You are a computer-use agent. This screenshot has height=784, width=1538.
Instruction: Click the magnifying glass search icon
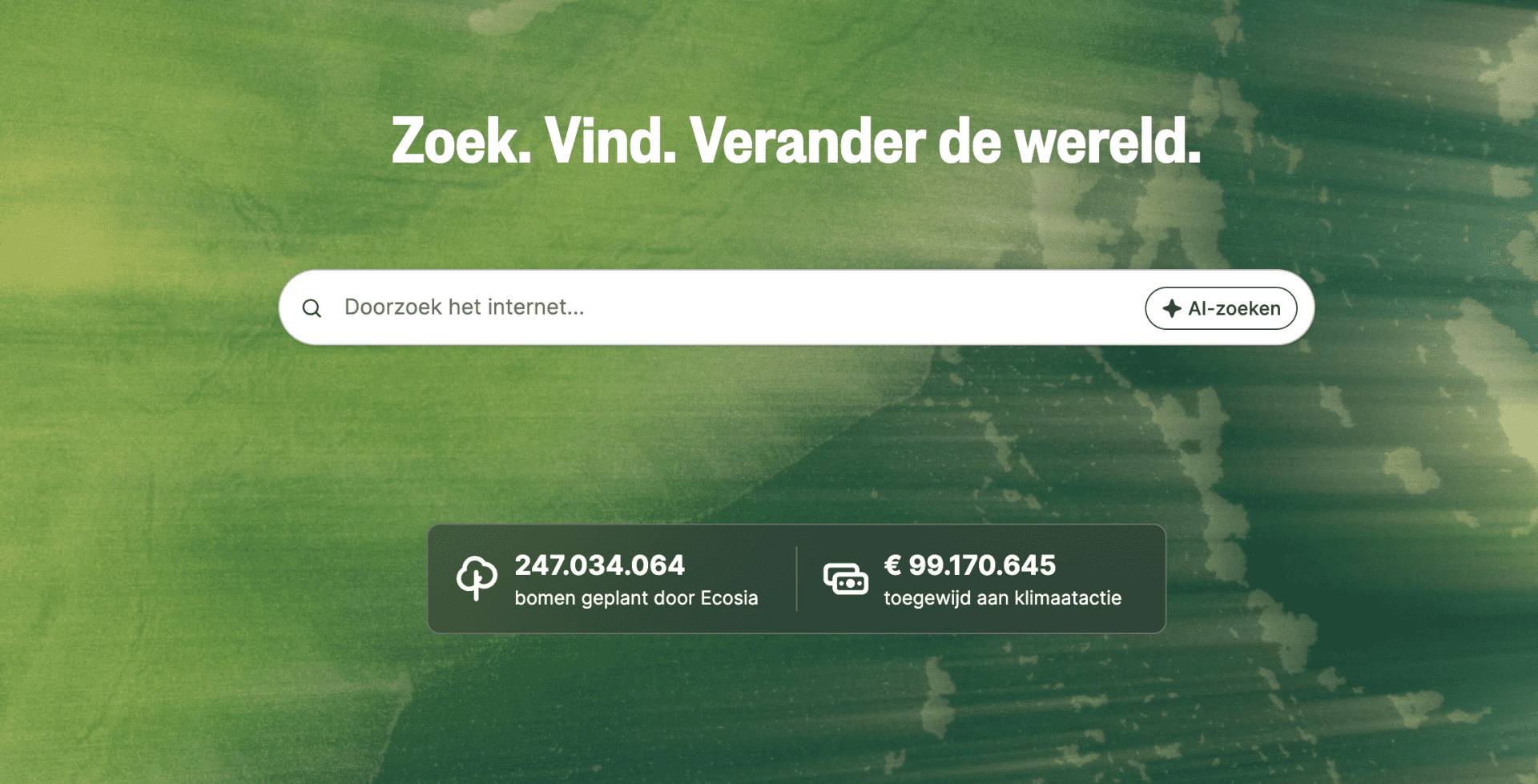312,308
